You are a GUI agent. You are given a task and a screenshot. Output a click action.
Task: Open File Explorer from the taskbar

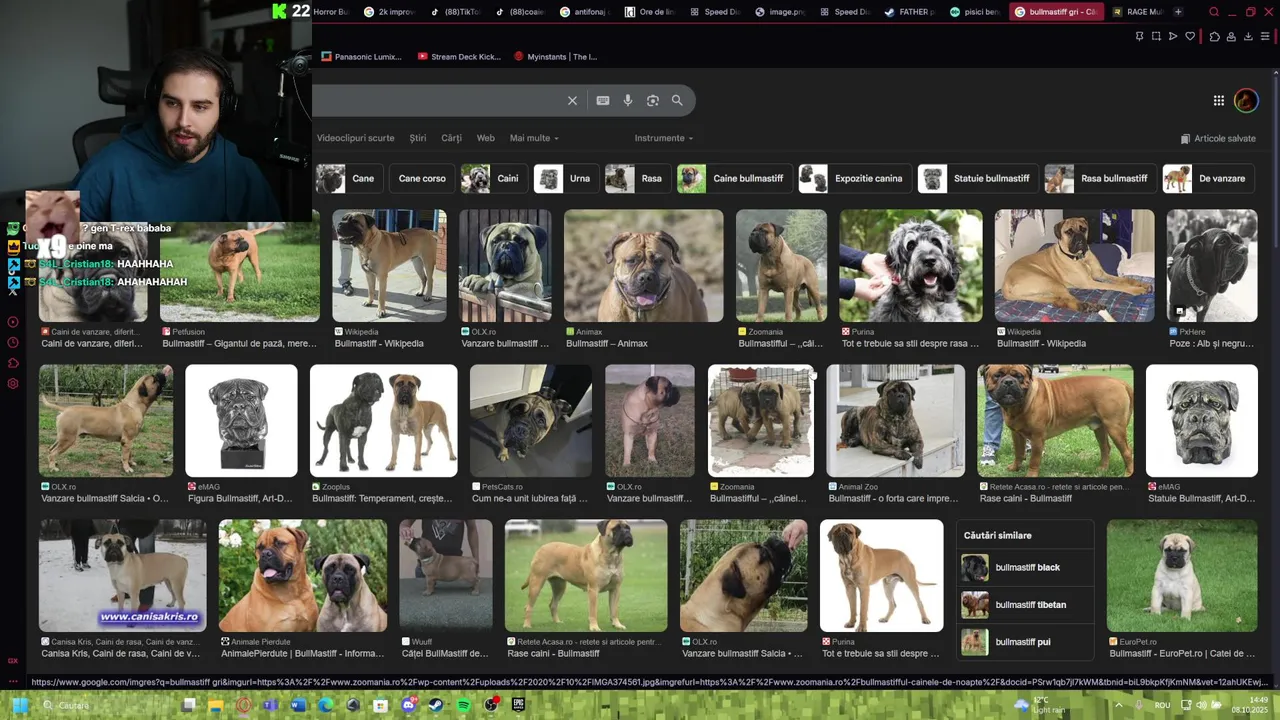[x=215, y=704]
